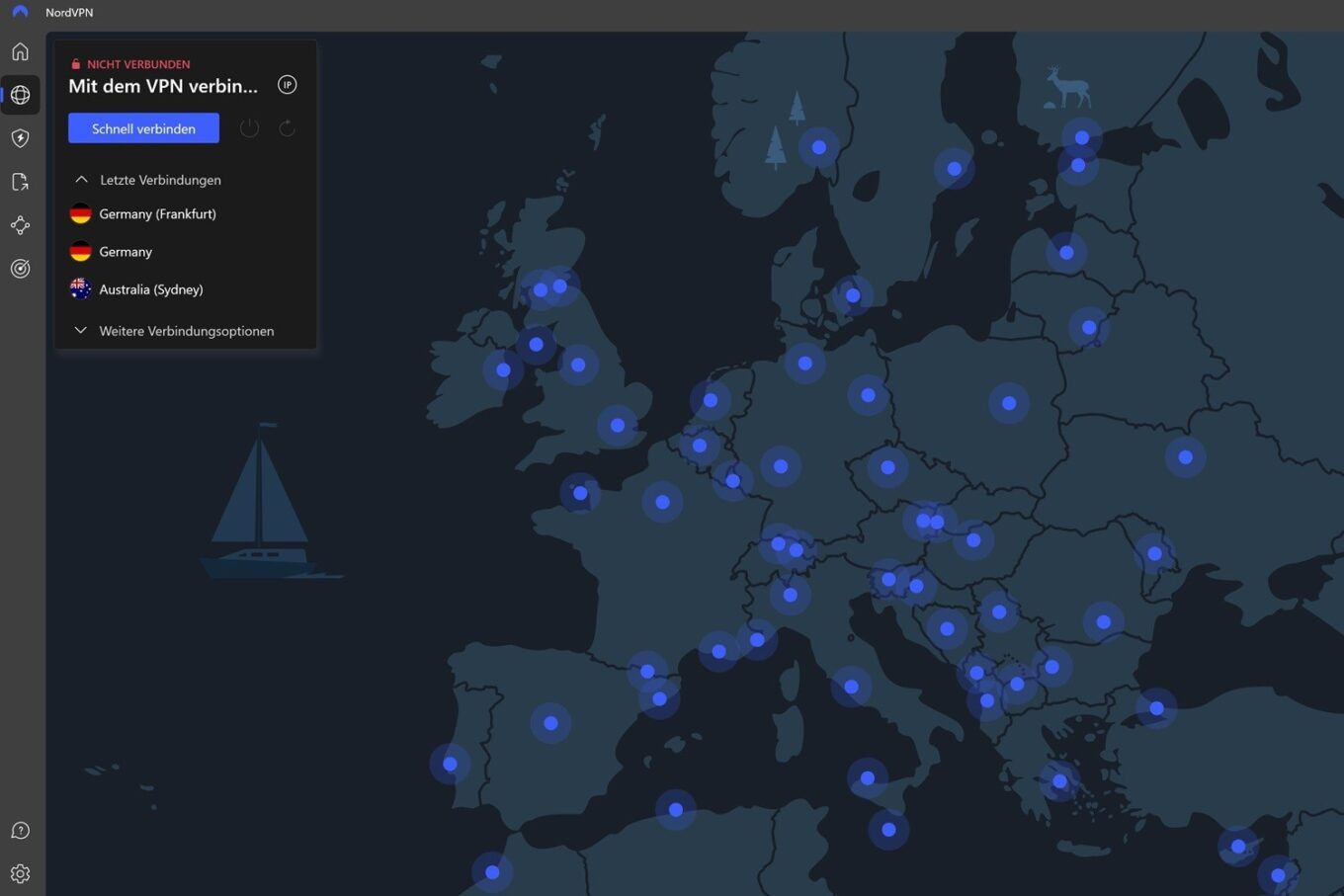The width and height of the screenshot is (1344, 896).
Task: Select the Greece server marker
Action: (x=1060, y=781)
